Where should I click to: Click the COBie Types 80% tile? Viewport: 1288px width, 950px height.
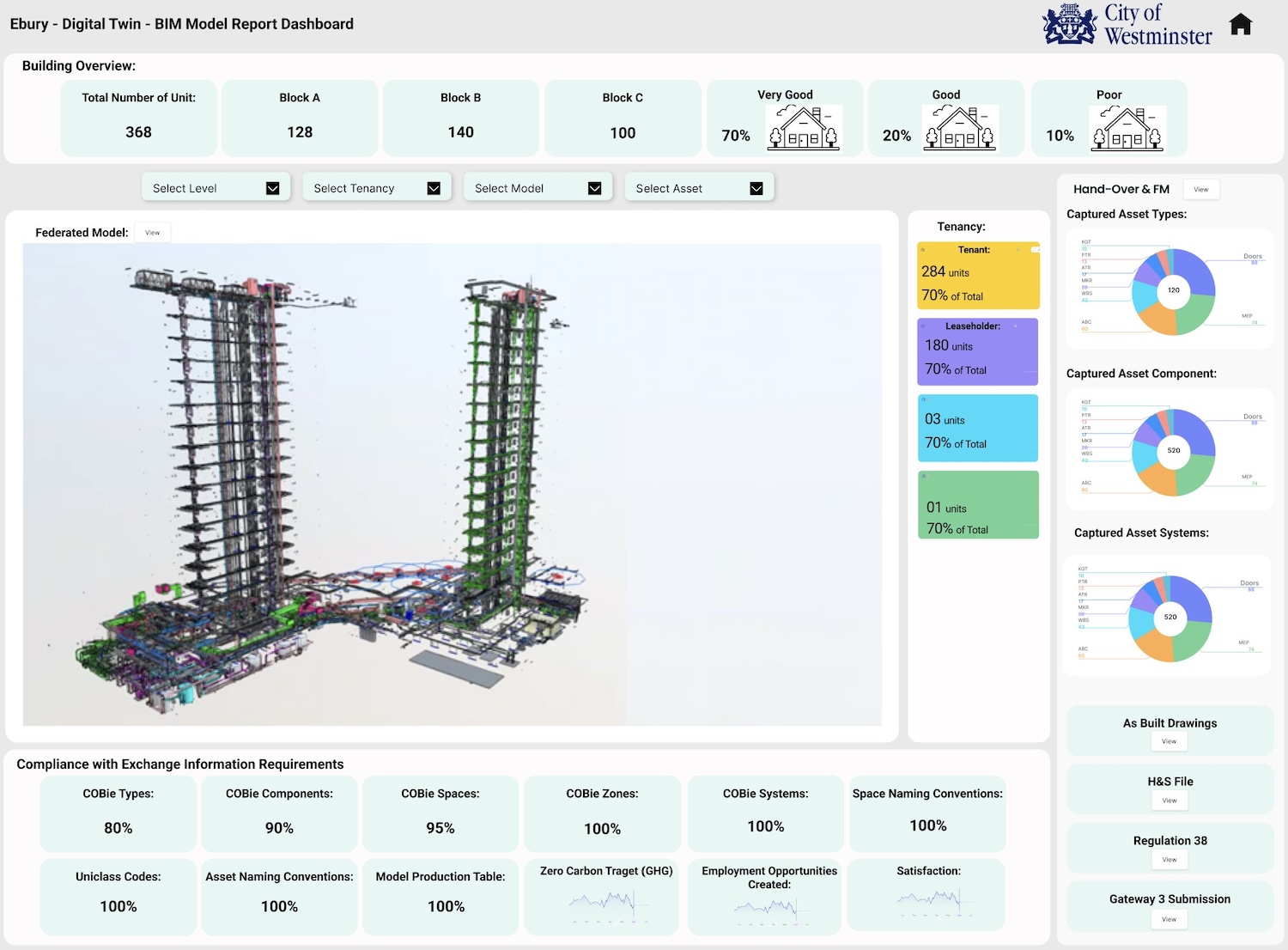click(118, 813)
